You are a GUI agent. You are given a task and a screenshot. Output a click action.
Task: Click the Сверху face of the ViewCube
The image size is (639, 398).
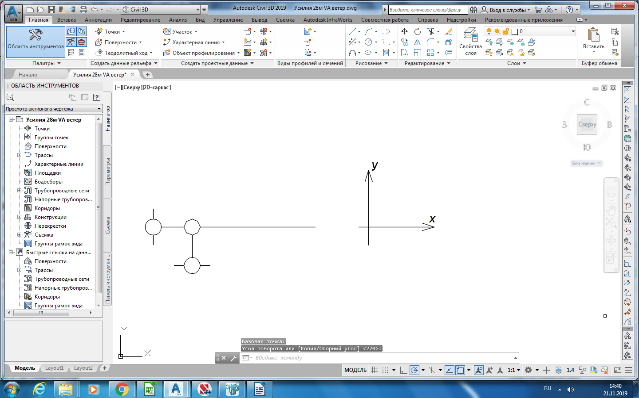pos(587,124)
